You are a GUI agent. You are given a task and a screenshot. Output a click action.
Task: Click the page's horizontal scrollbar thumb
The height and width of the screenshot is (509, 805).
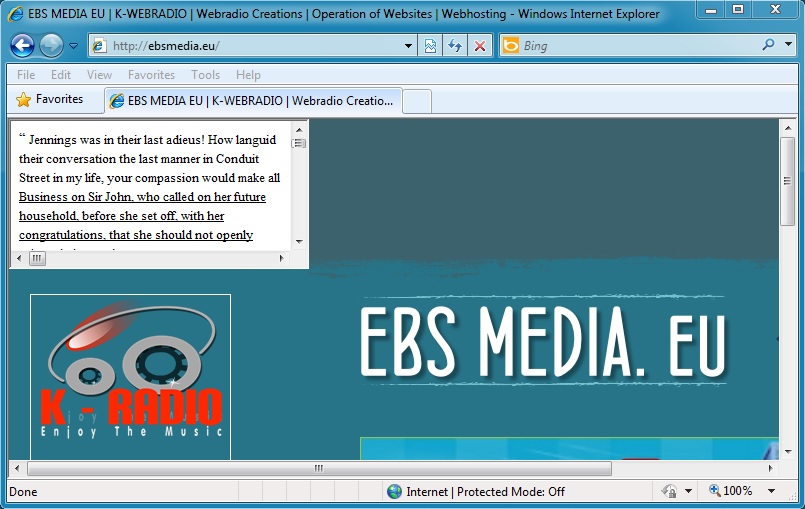click(319, 468)
